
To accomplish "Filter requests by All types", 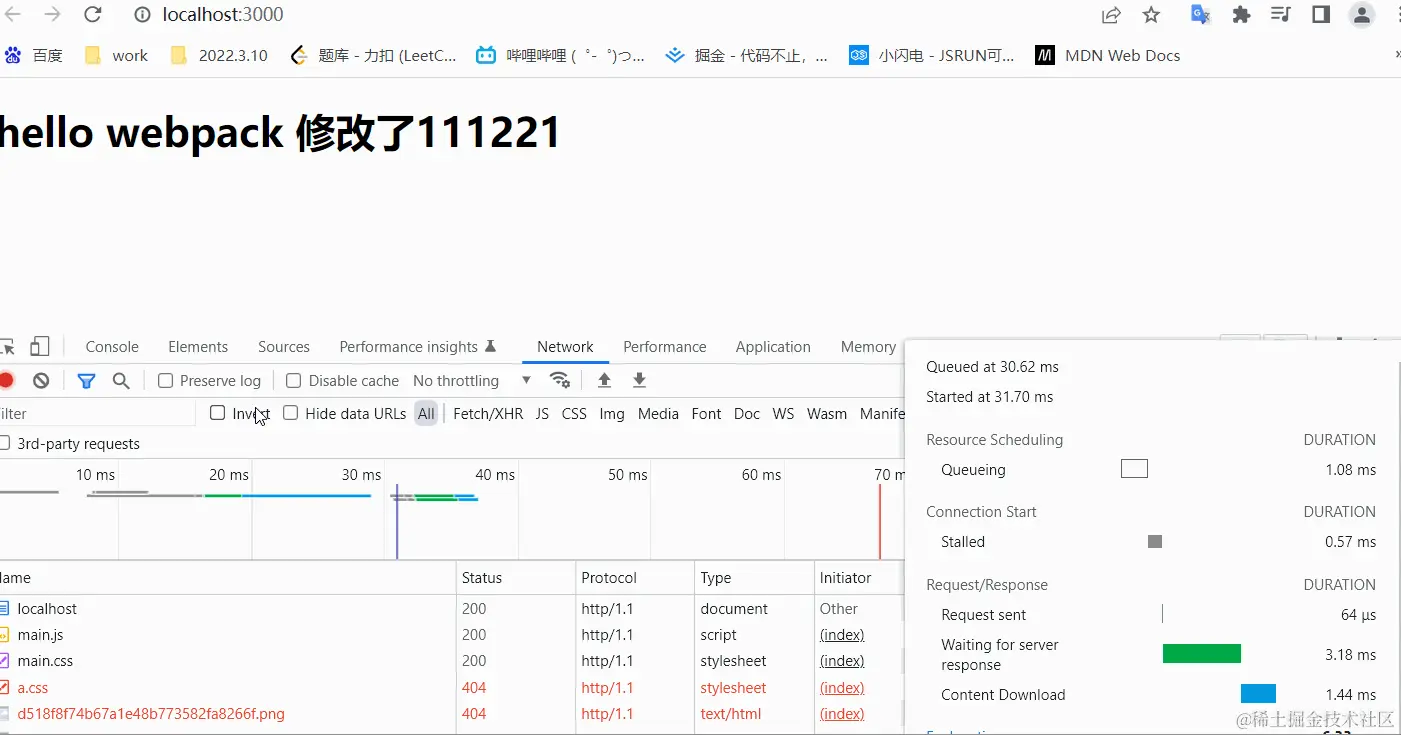I will click(x=427, y=414).
